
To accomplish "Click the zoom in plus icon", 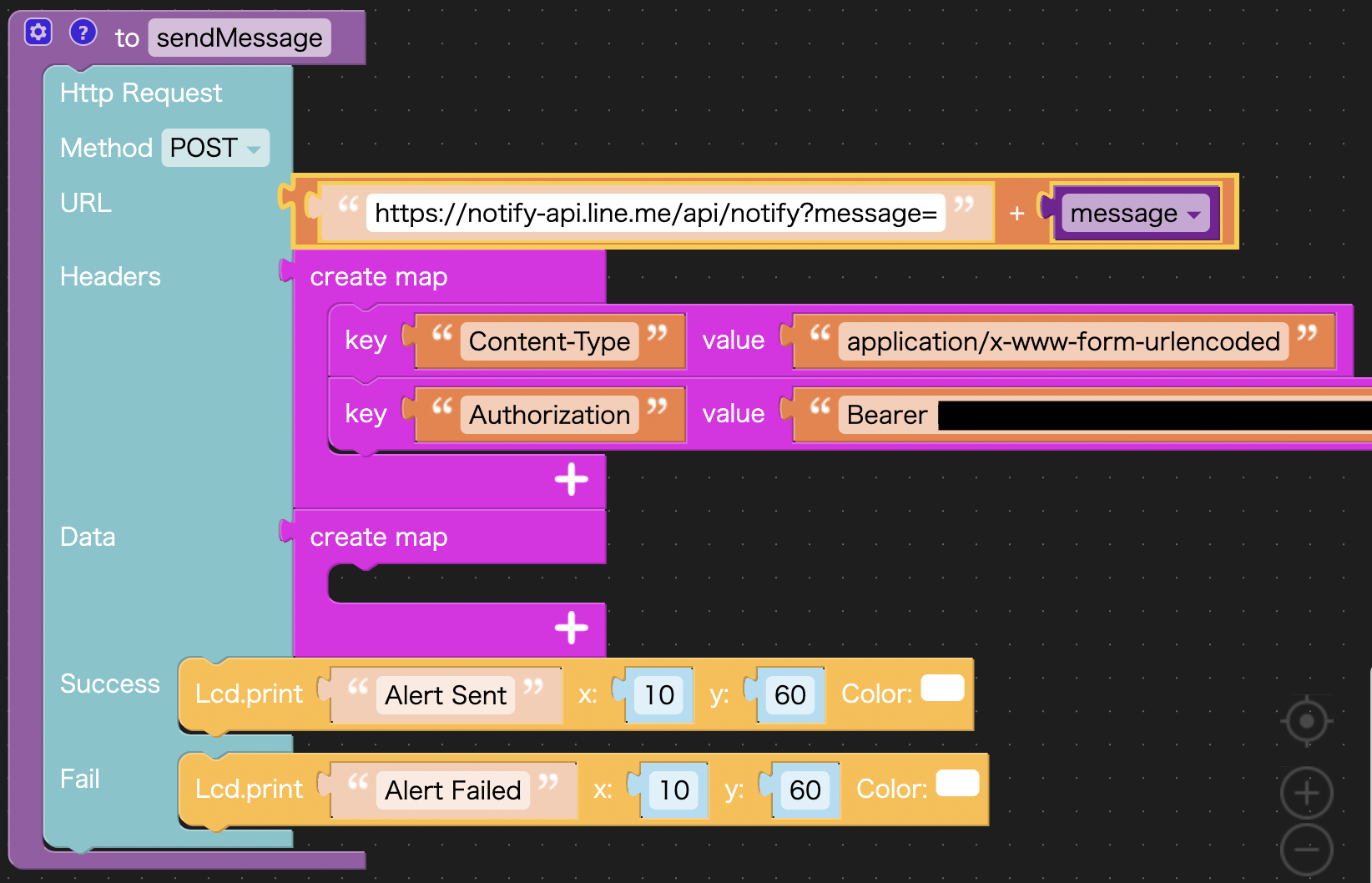I will coord(1306,793).
